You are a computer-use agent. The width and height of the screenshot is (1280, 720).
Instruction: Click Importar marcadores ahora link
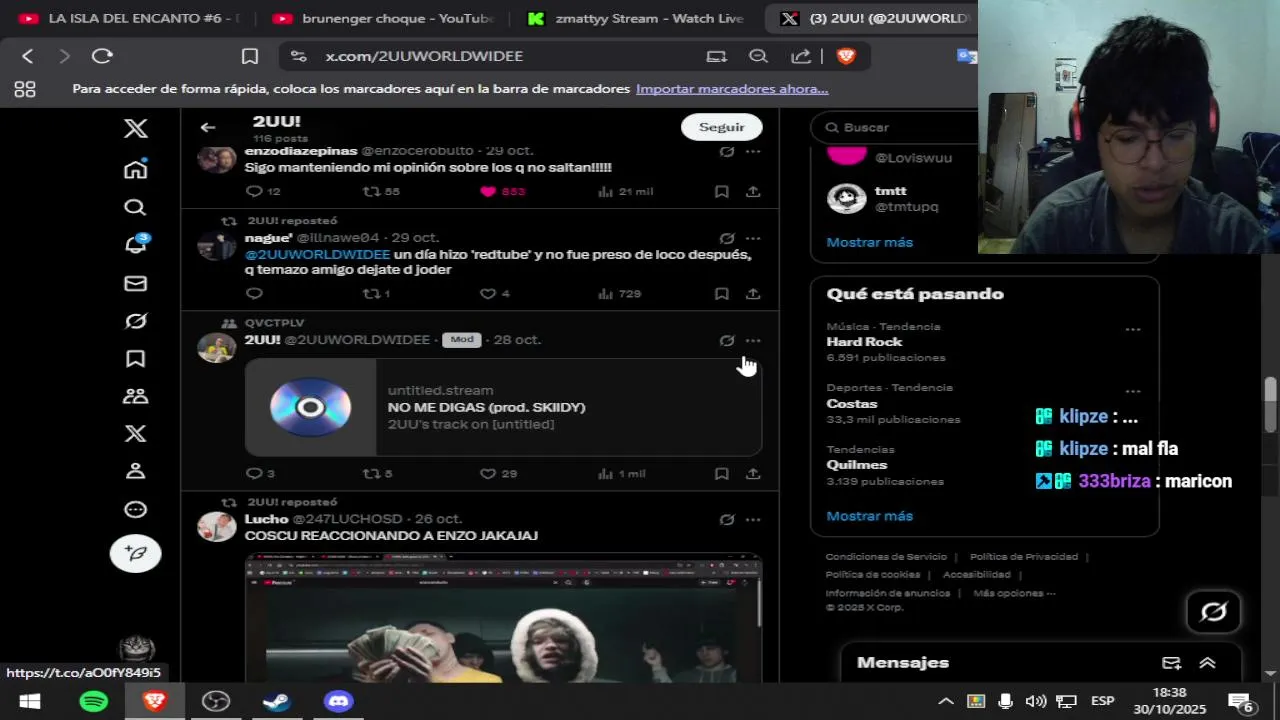732,89
